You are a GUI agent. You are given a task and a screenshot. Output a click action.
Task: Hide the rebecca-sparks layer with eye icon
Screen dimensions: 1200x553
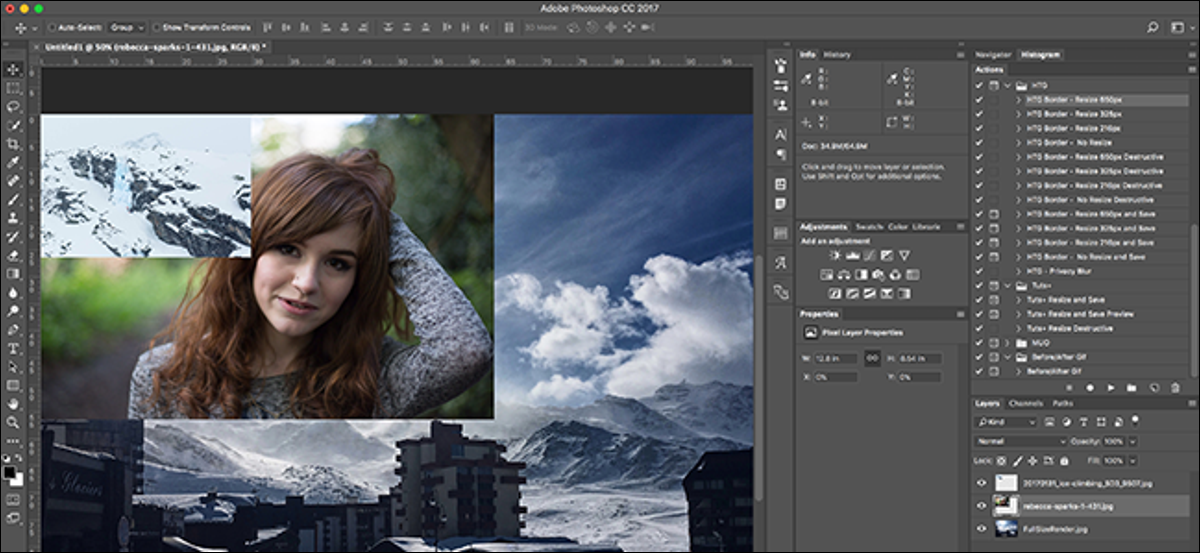[980, 507]
